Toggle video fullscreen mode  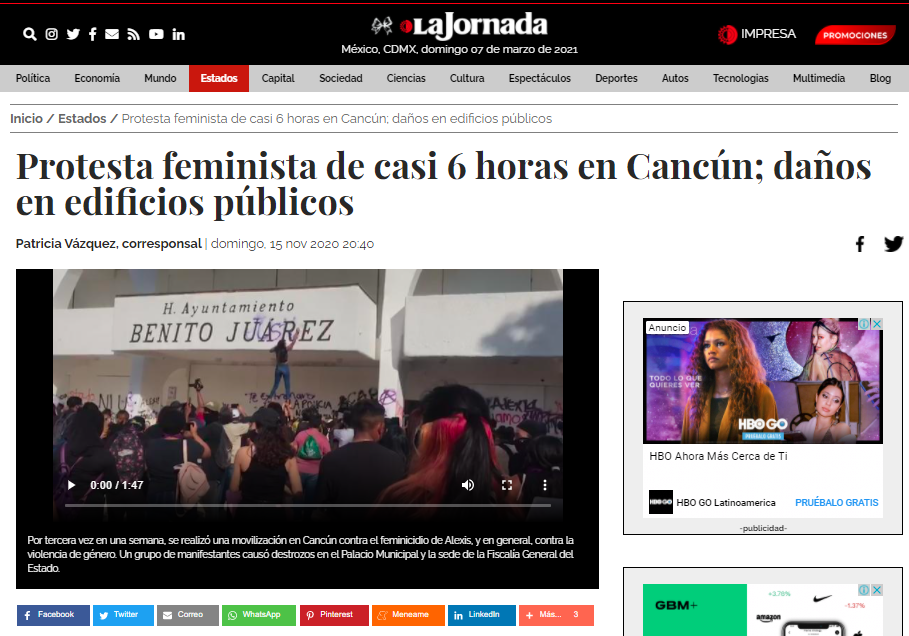tap(507, 485)
